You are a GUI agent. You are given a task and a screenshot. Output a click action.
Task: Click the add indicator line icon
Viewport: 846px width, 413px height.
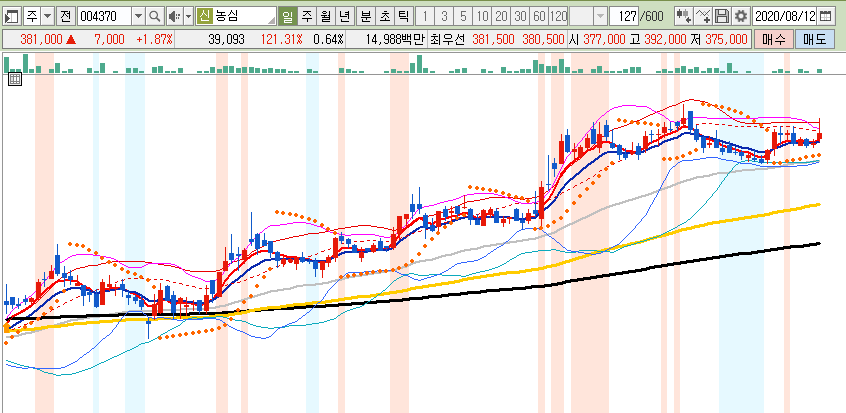click(703, 16)
